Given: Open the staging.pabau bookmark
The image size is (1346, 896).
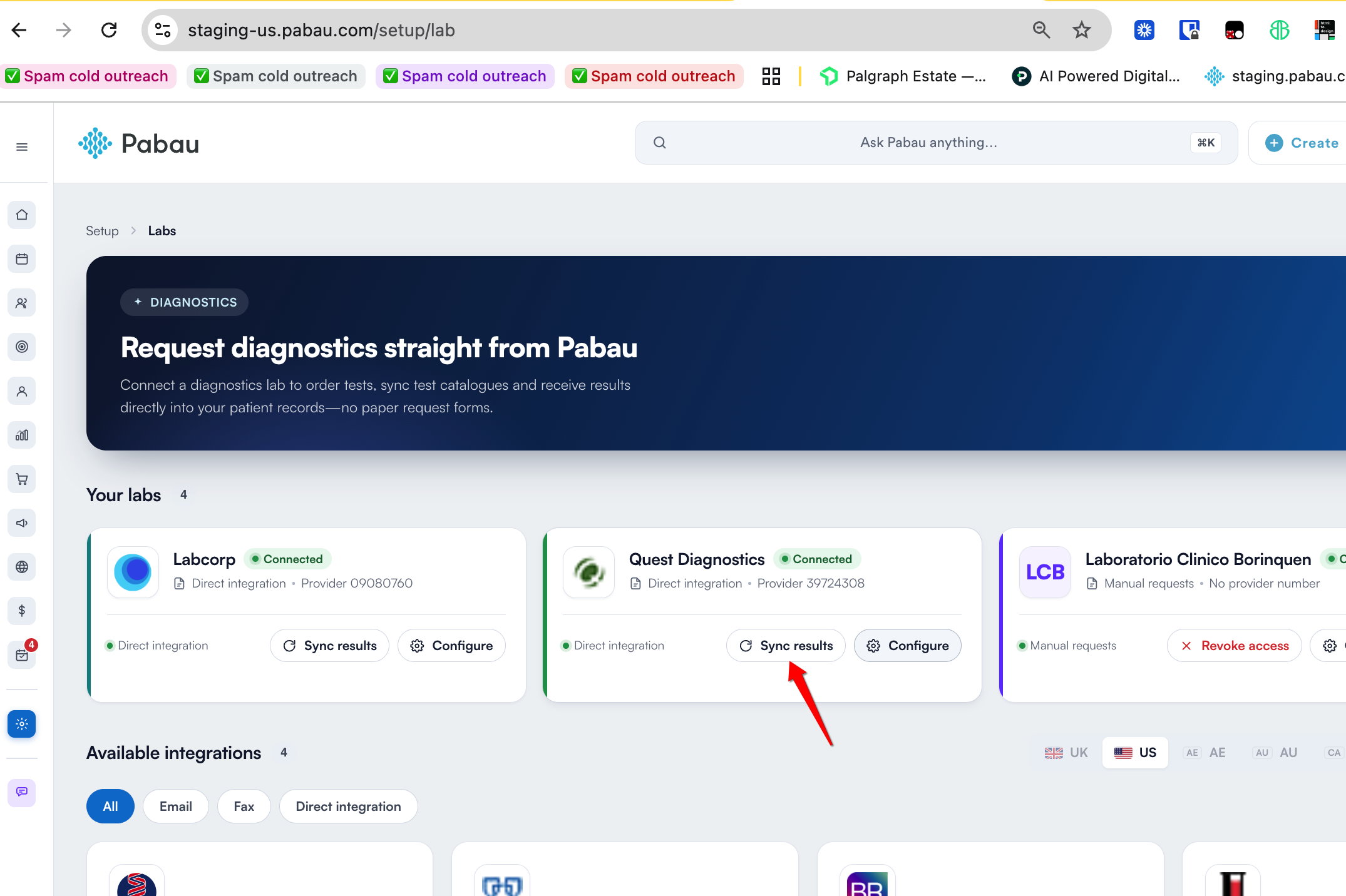Looking at the screenshot, I should pyautogui.click(x=1275, y=76).
